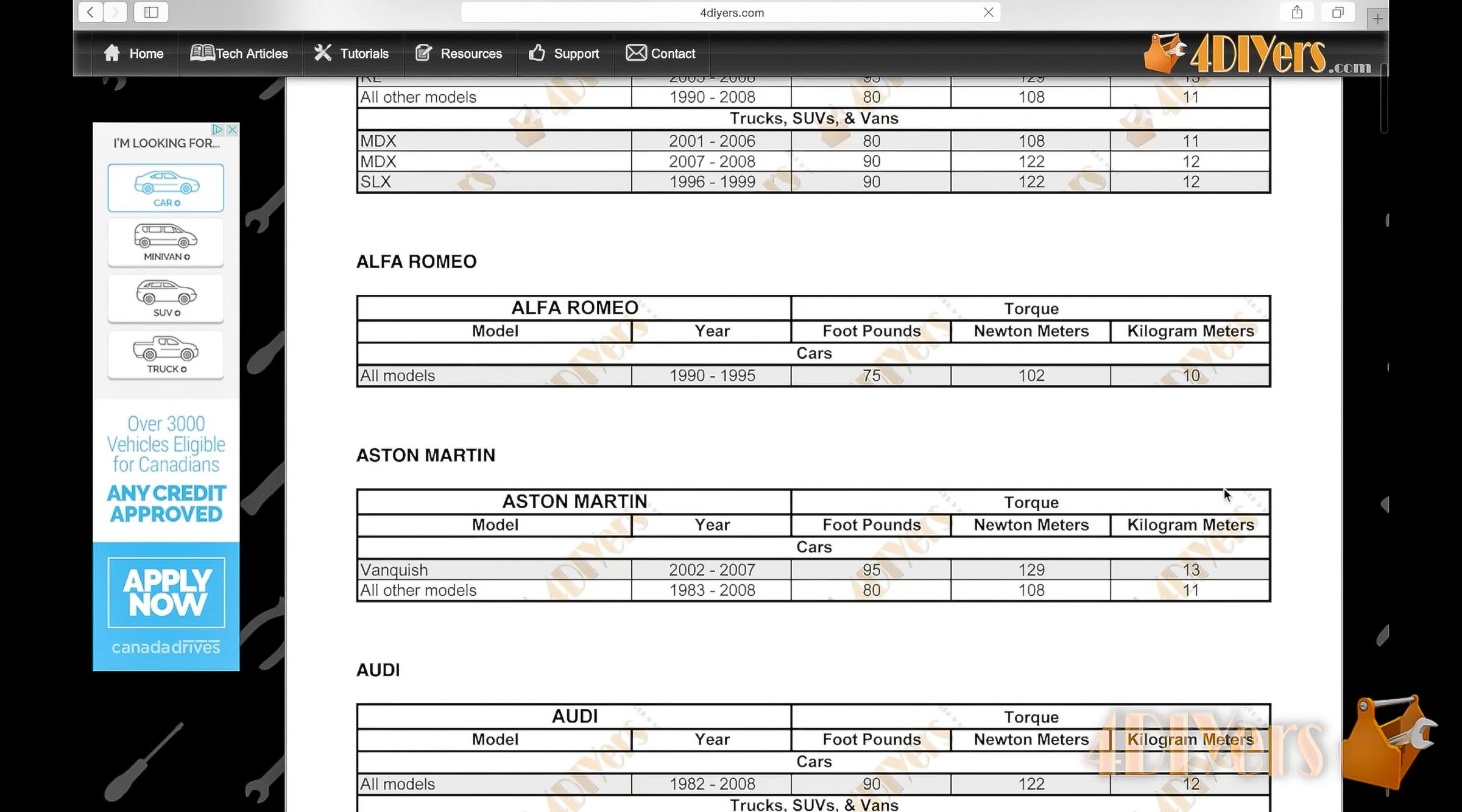Open the tab overview icon
Screen dimensions: 1462x812
coord(1338,12)
